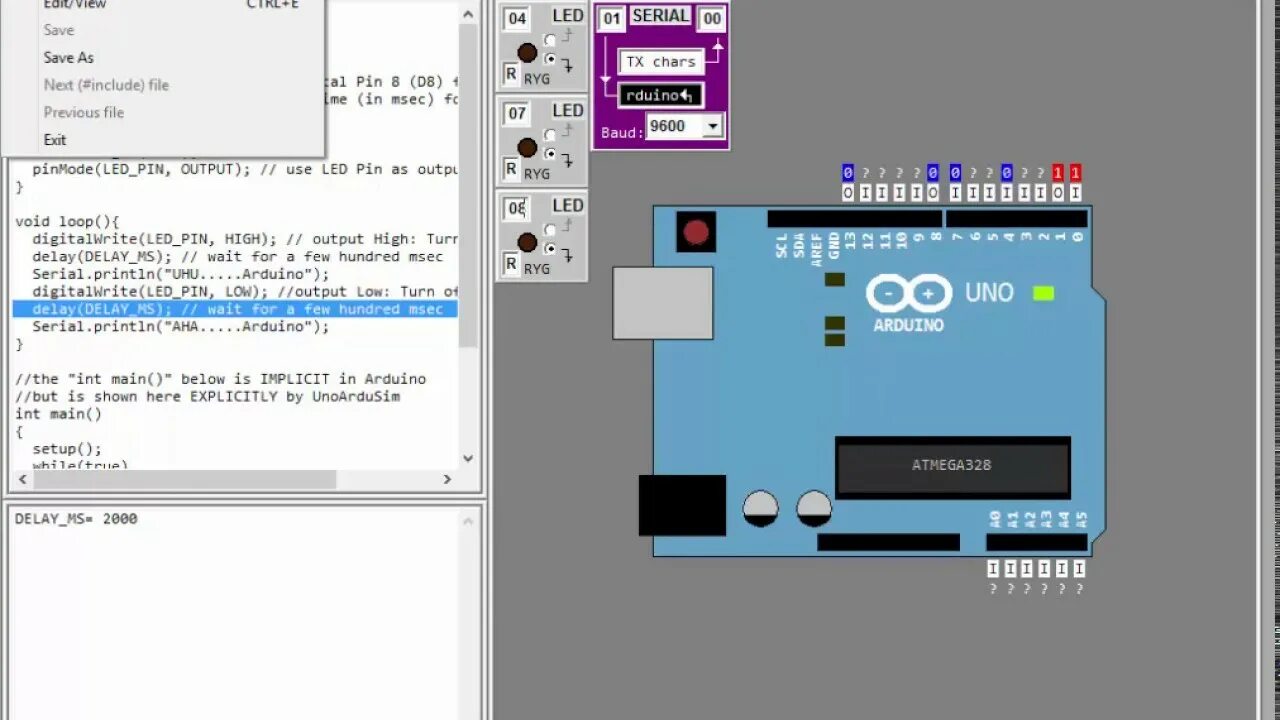Click the pin 1 direction box above the board
Screen dimensions: 1280x720
click(1058, 193)
